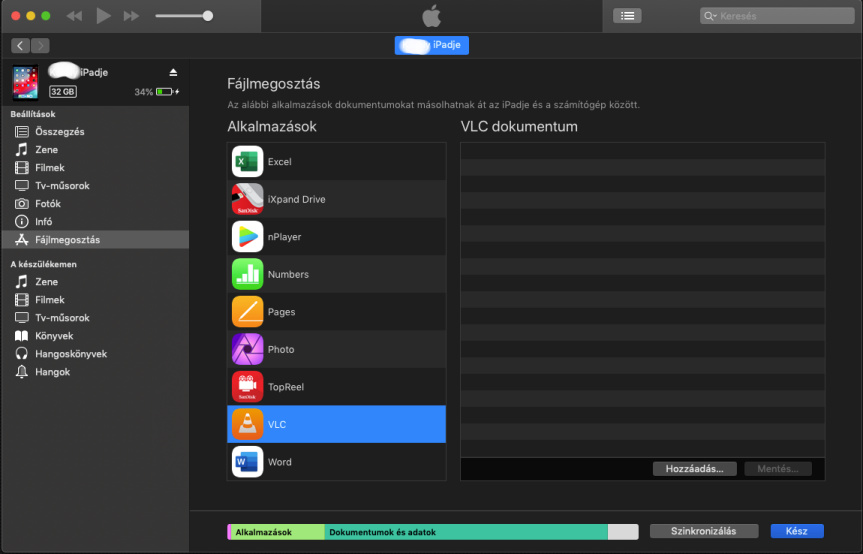This screenshot has height=554, width=863.
Task: Click the Keresés search field
Action: tap(777, 16)
